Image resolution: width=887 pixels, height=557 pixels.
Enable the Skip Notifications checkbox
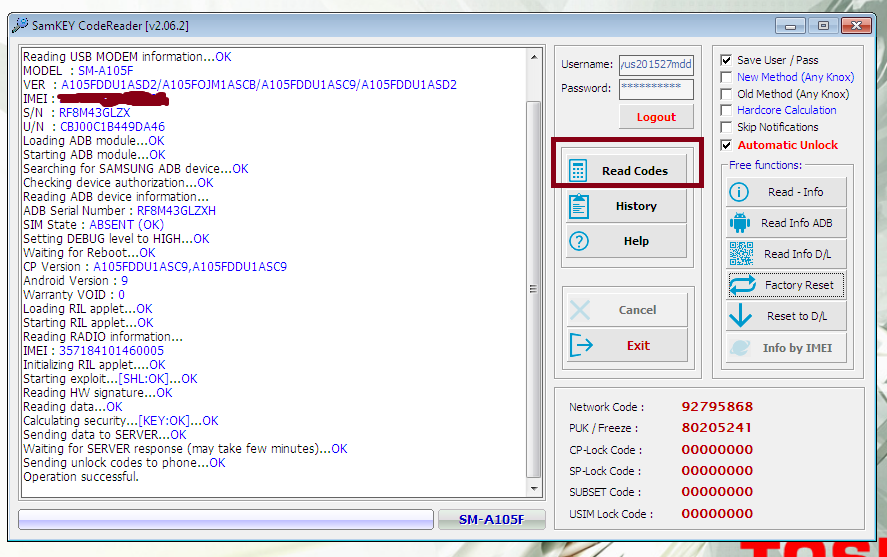click(726, 127)
